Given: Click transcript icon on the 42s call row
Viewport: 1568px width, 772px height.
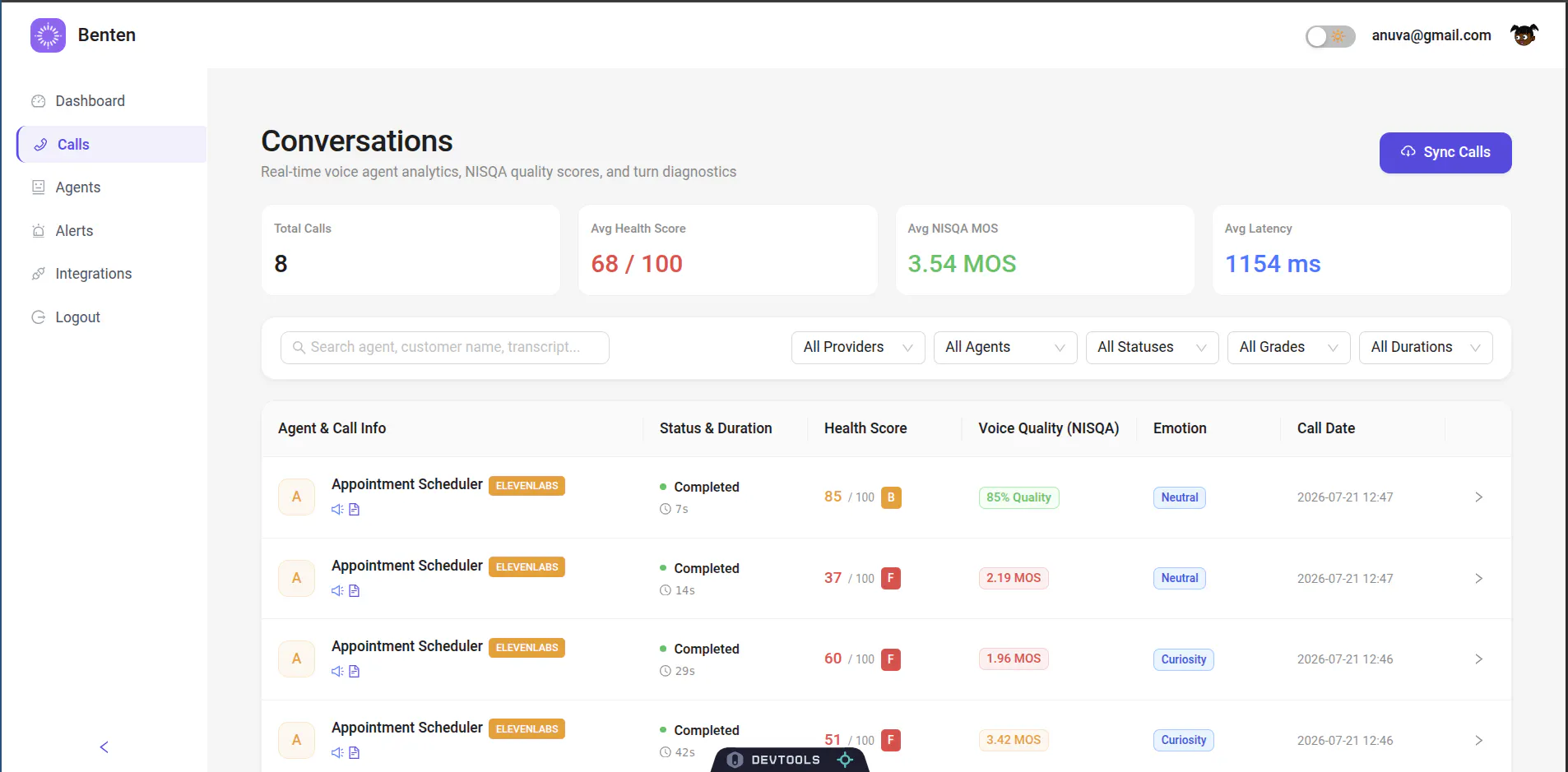Looking at the screenshot, I should tap(355, 753).
